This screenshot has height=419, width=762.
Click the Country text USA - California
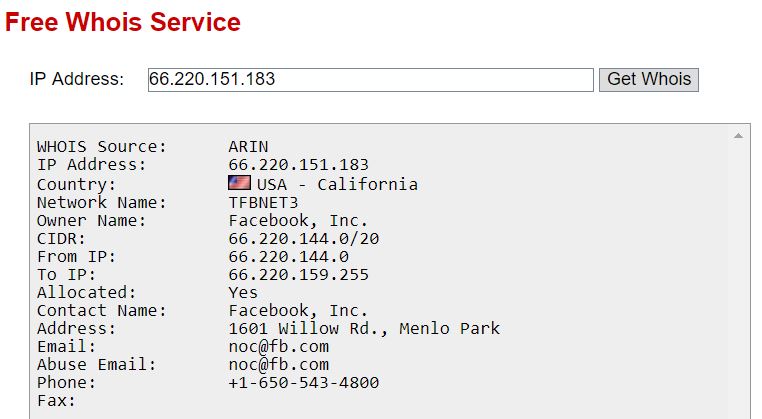point(337,185)
